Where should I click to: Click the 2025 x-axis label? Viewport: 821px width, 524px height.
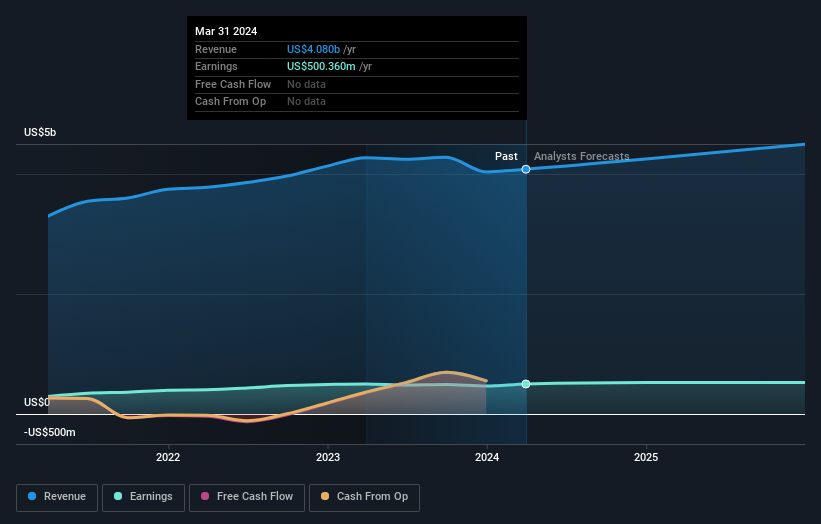click(x=646, y=458)
